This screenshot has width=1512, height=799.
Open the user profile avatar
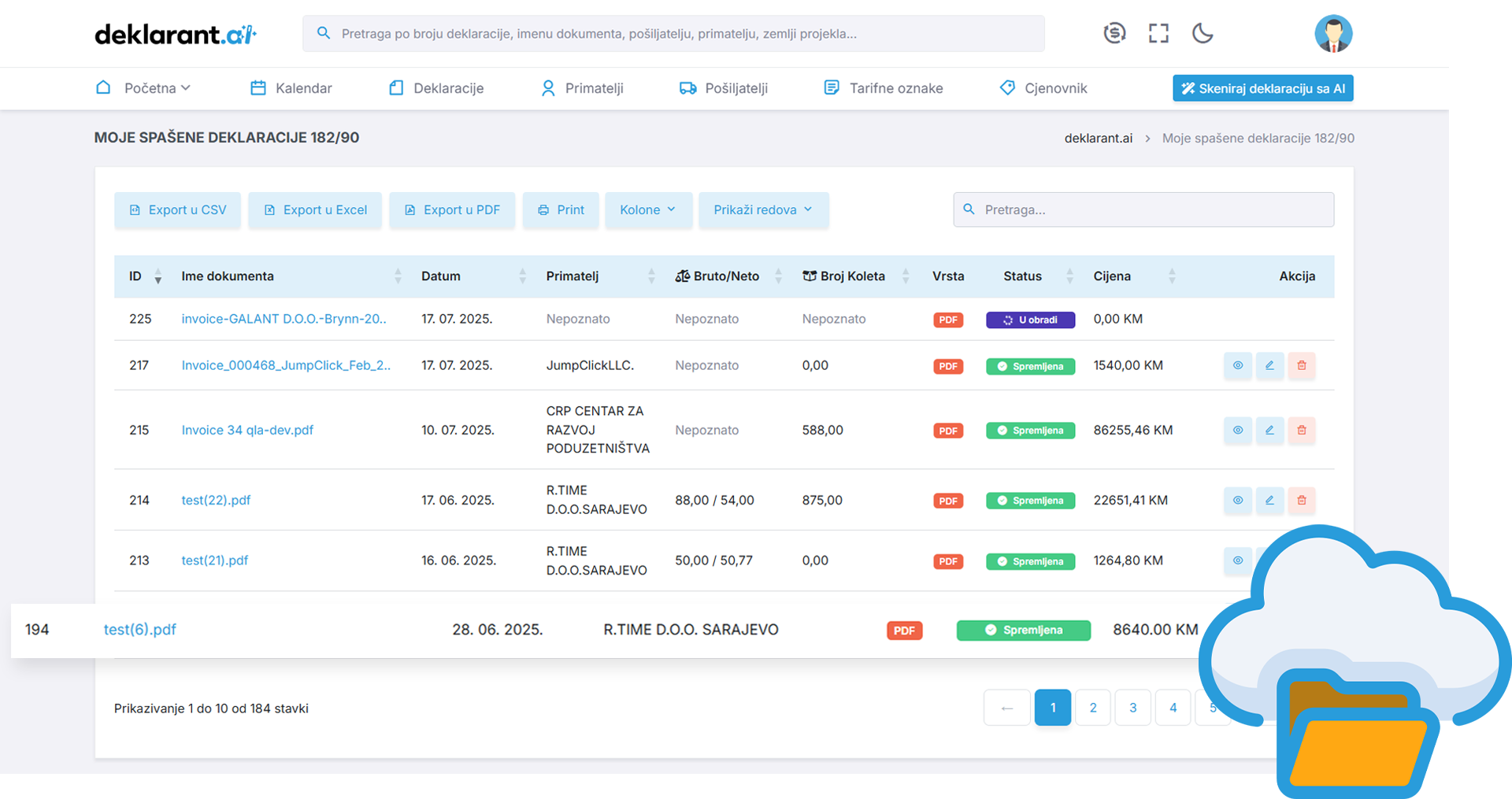(1332, 34)
